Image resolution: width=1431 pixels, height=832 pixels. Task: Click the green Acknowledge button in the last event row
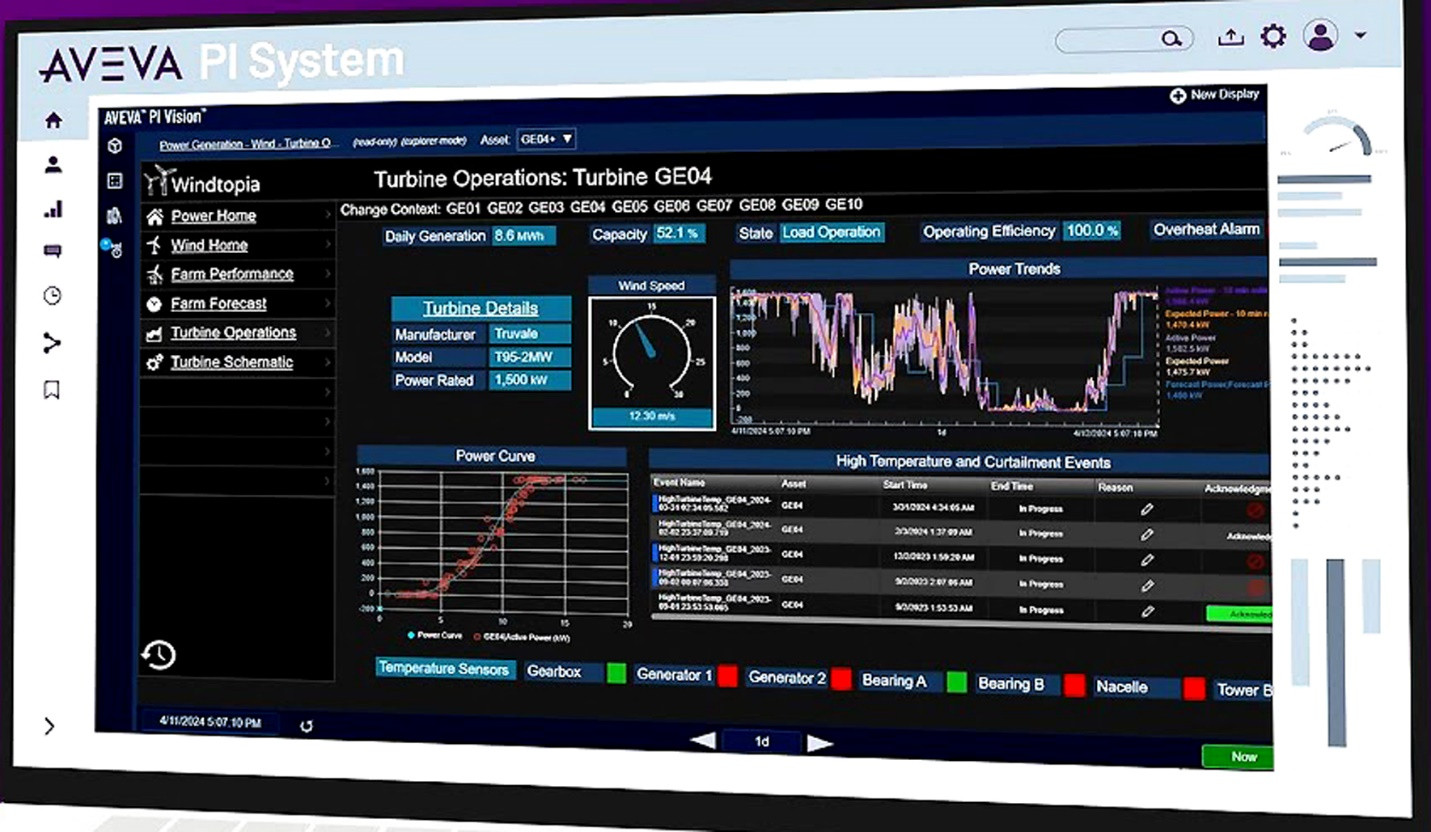(1240, 614)
